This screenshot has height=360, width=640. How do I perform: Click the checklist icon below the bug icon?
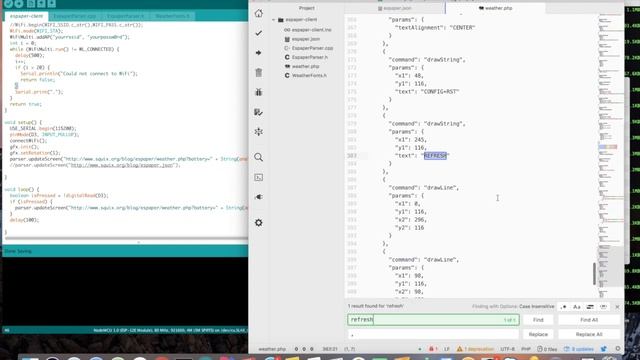[x=258, y=112]
